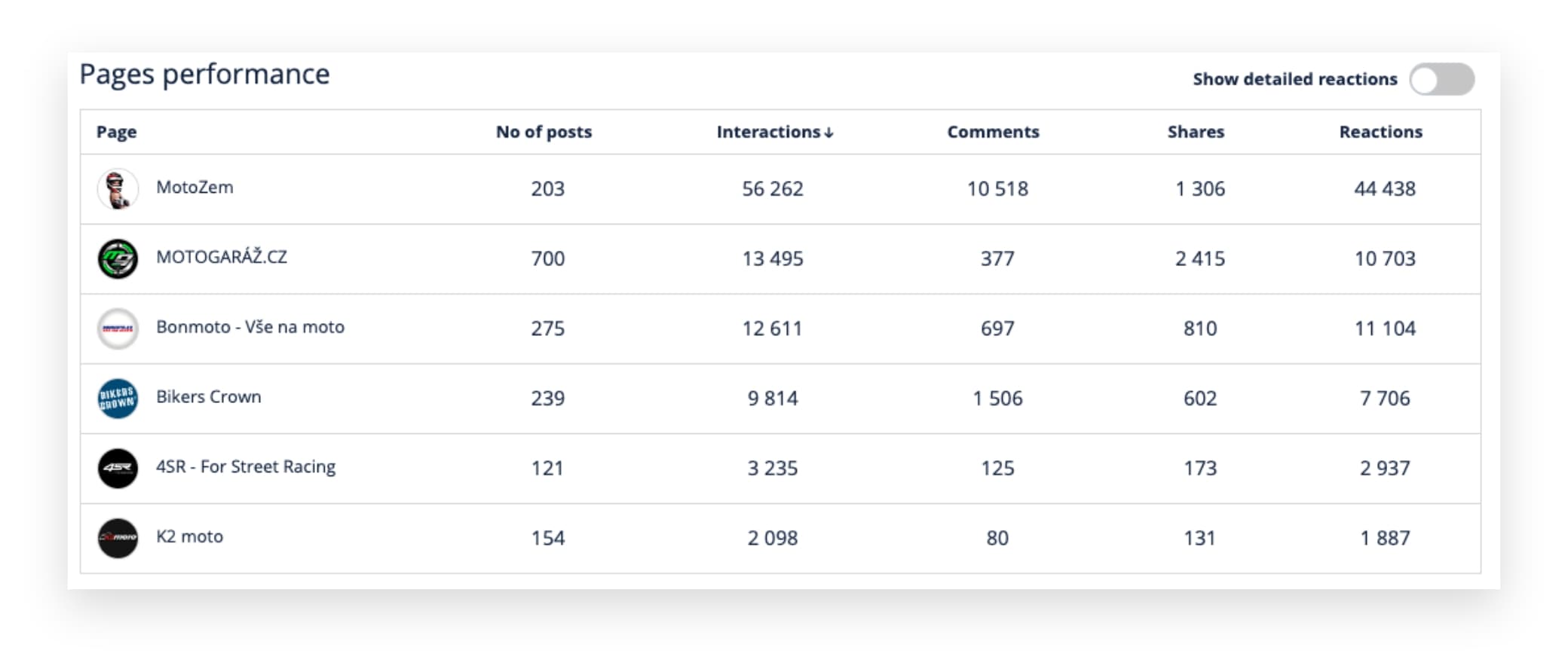Click the Interactions sort arrow icon
Viewport: 1568px width, 672px height.
click(x=828, y=133)
